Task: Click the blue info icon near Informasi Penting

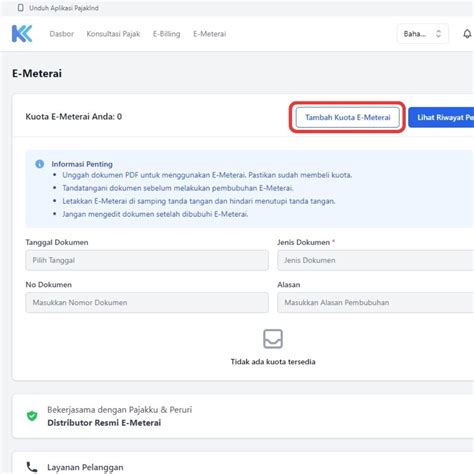Action: (x=40, y=164)
